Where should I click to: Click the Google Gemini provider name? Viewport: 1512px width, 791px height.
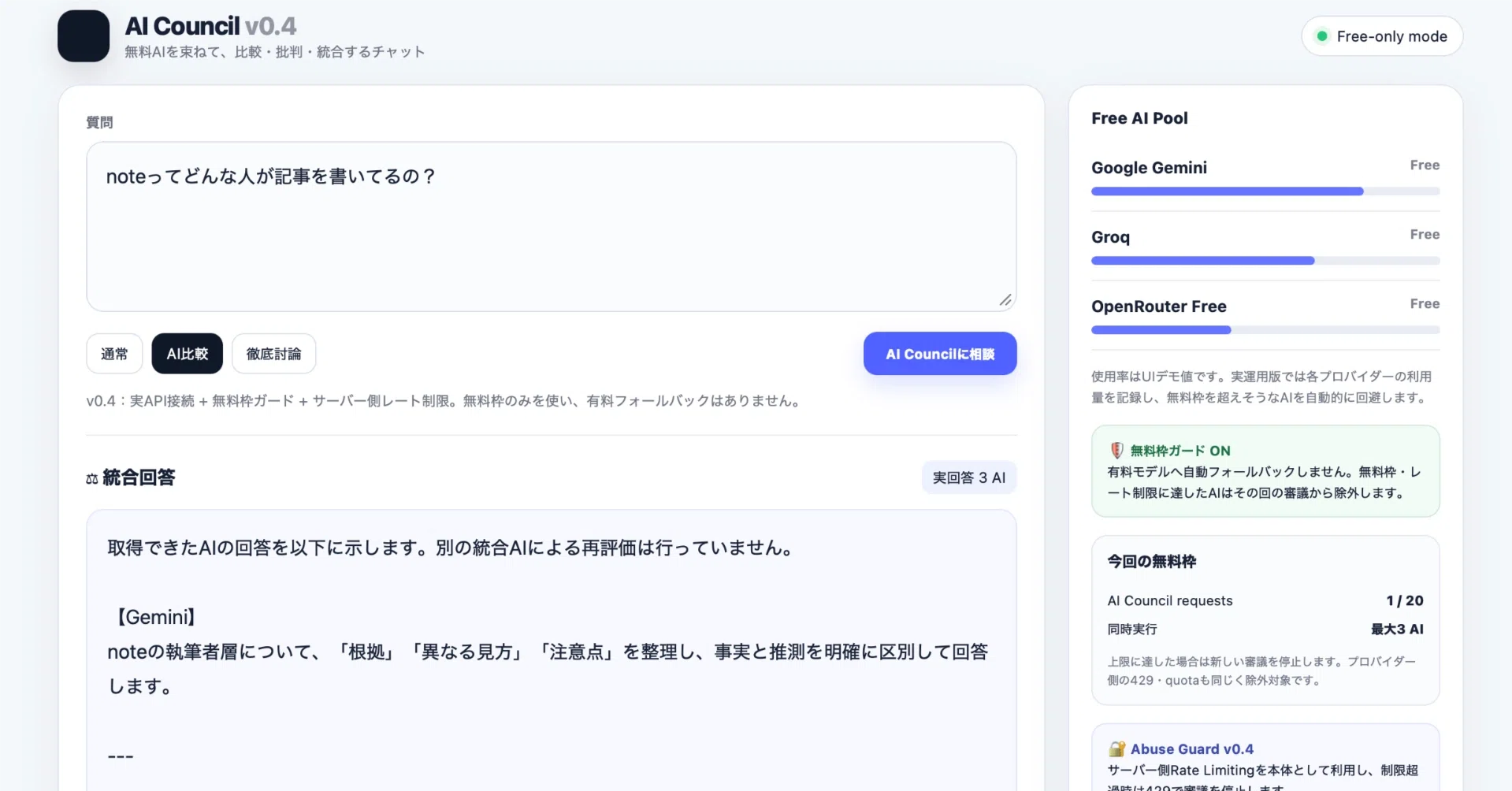click(x=1149, y=168)
